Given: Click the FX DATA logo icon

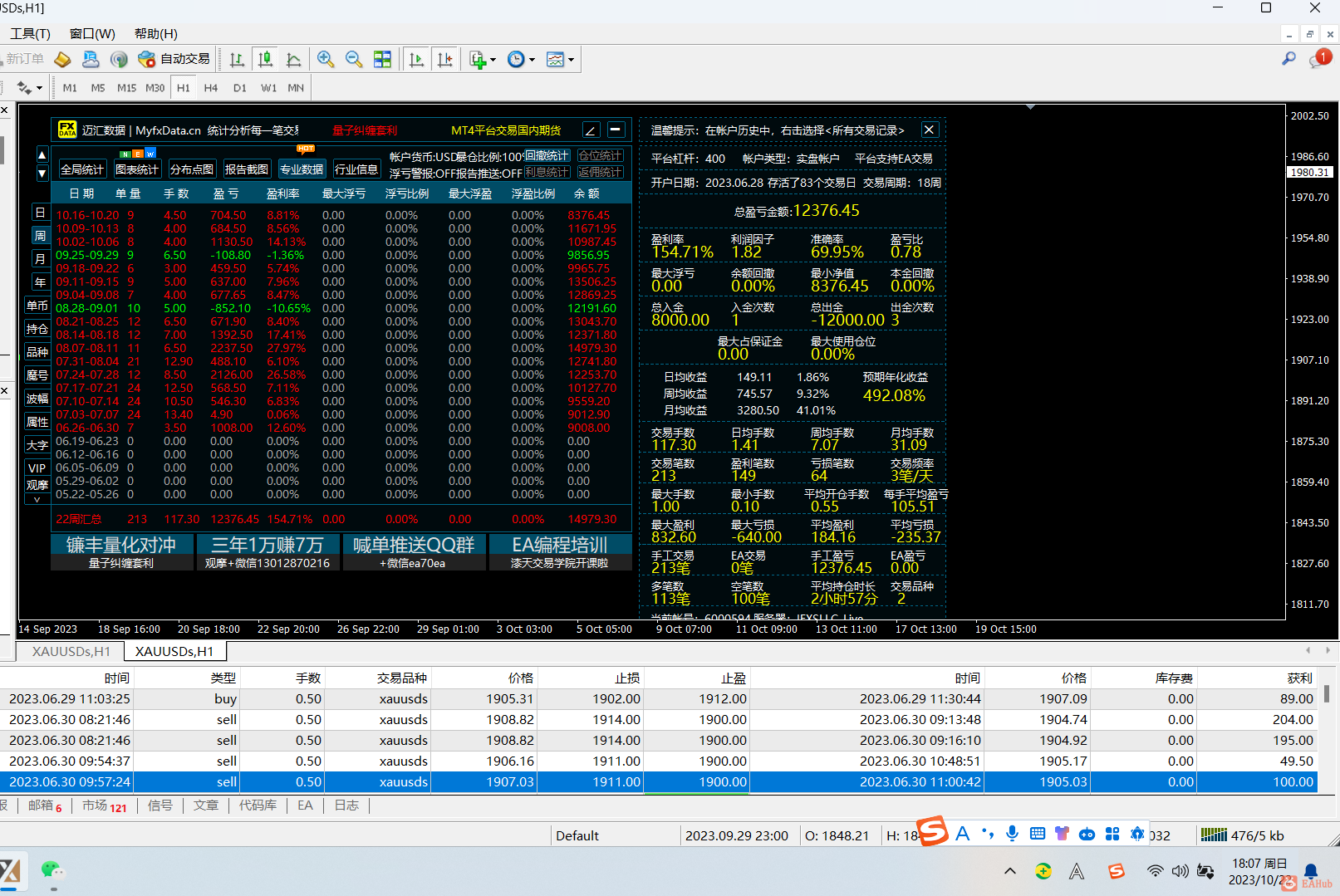Looking at the screenshot, I should pyautogui.click(x=67, y=130).
